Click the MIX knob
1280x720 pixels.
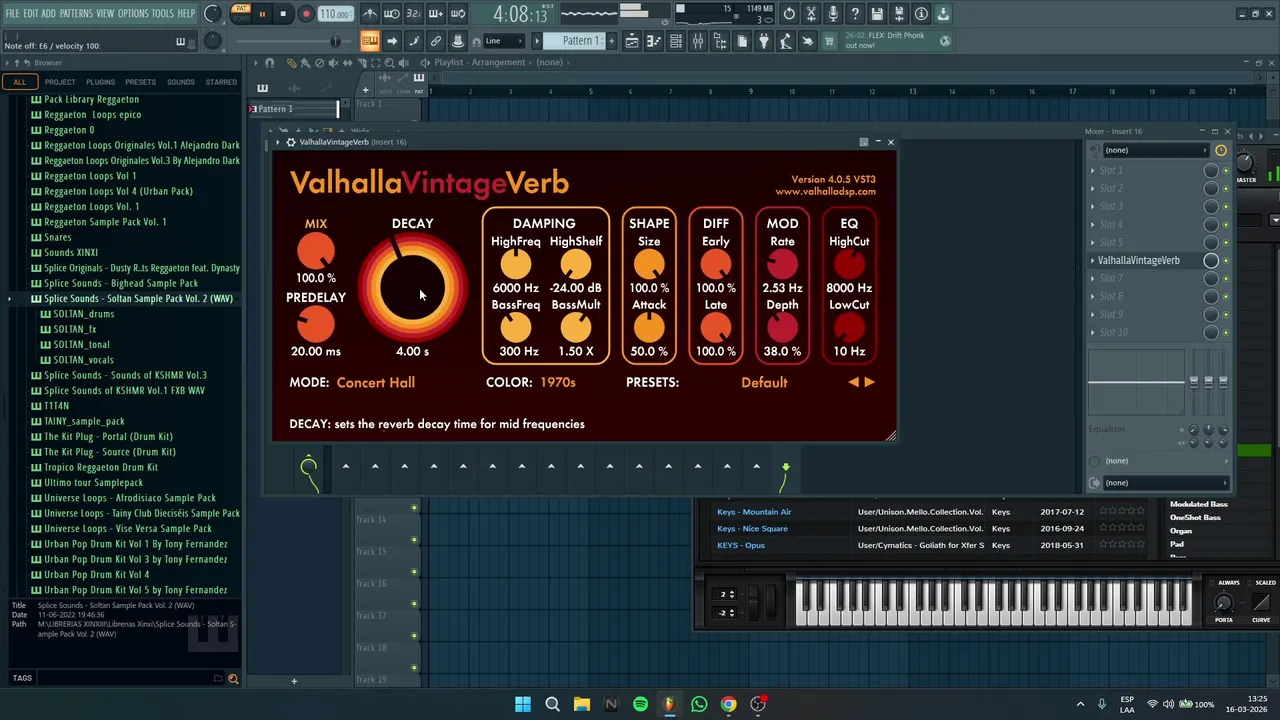pyautogui.click(x=315, y=252)
